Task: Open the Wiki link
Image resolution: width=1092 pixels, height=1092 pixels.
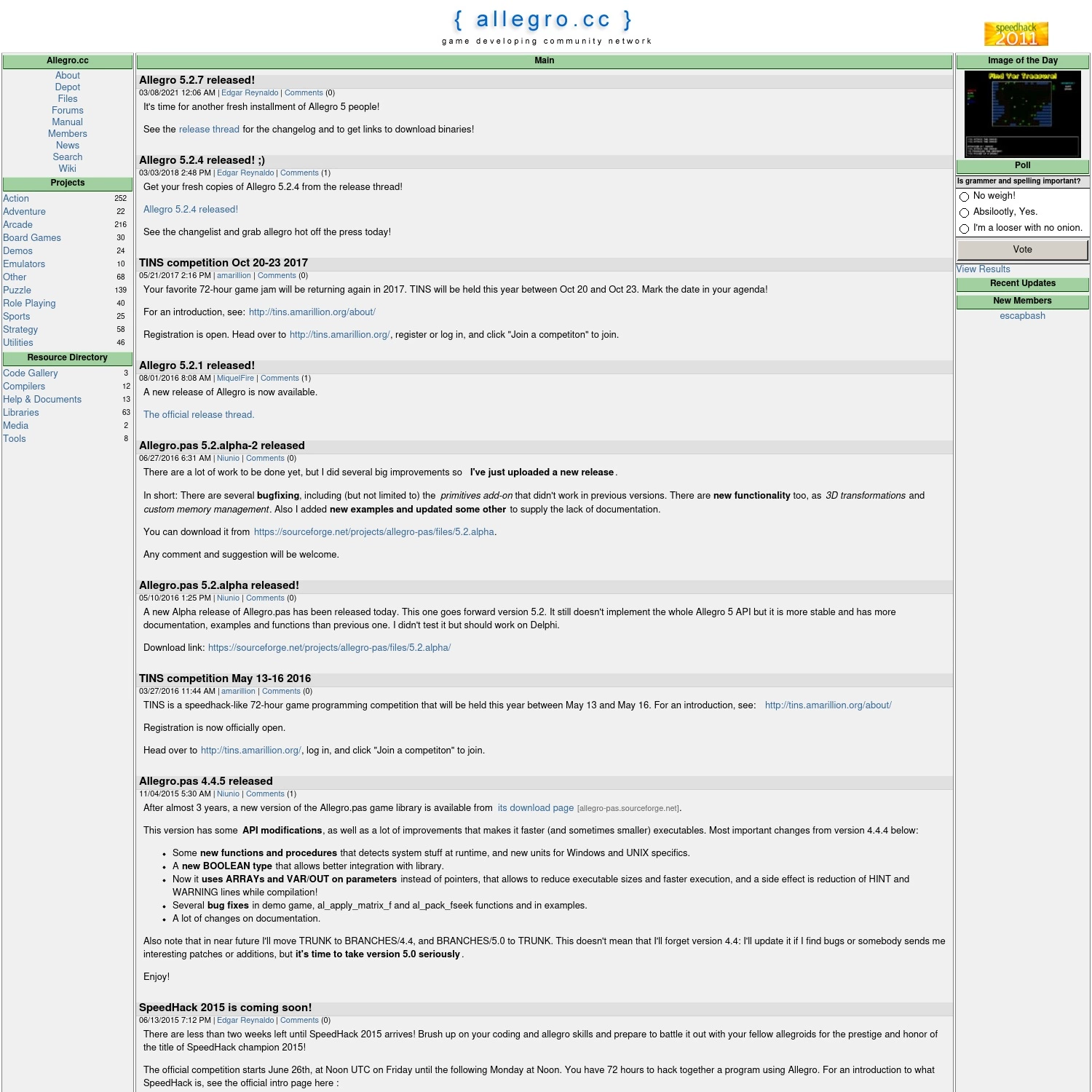Action: 68,169
